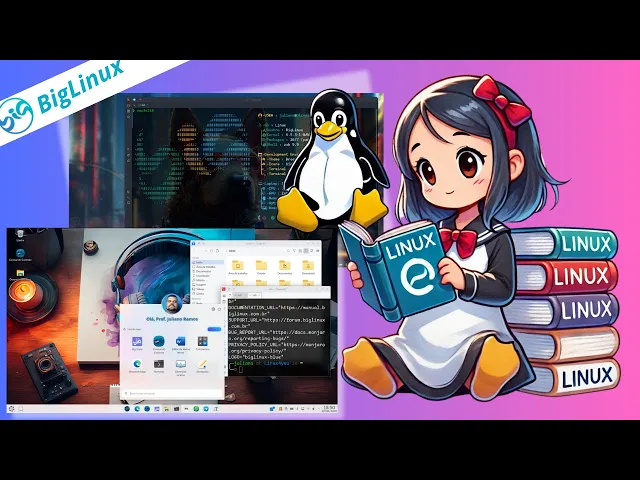Open the gear settings icon in launcher header
Viewport: 640px width, 480px height.
coord(213,309)
